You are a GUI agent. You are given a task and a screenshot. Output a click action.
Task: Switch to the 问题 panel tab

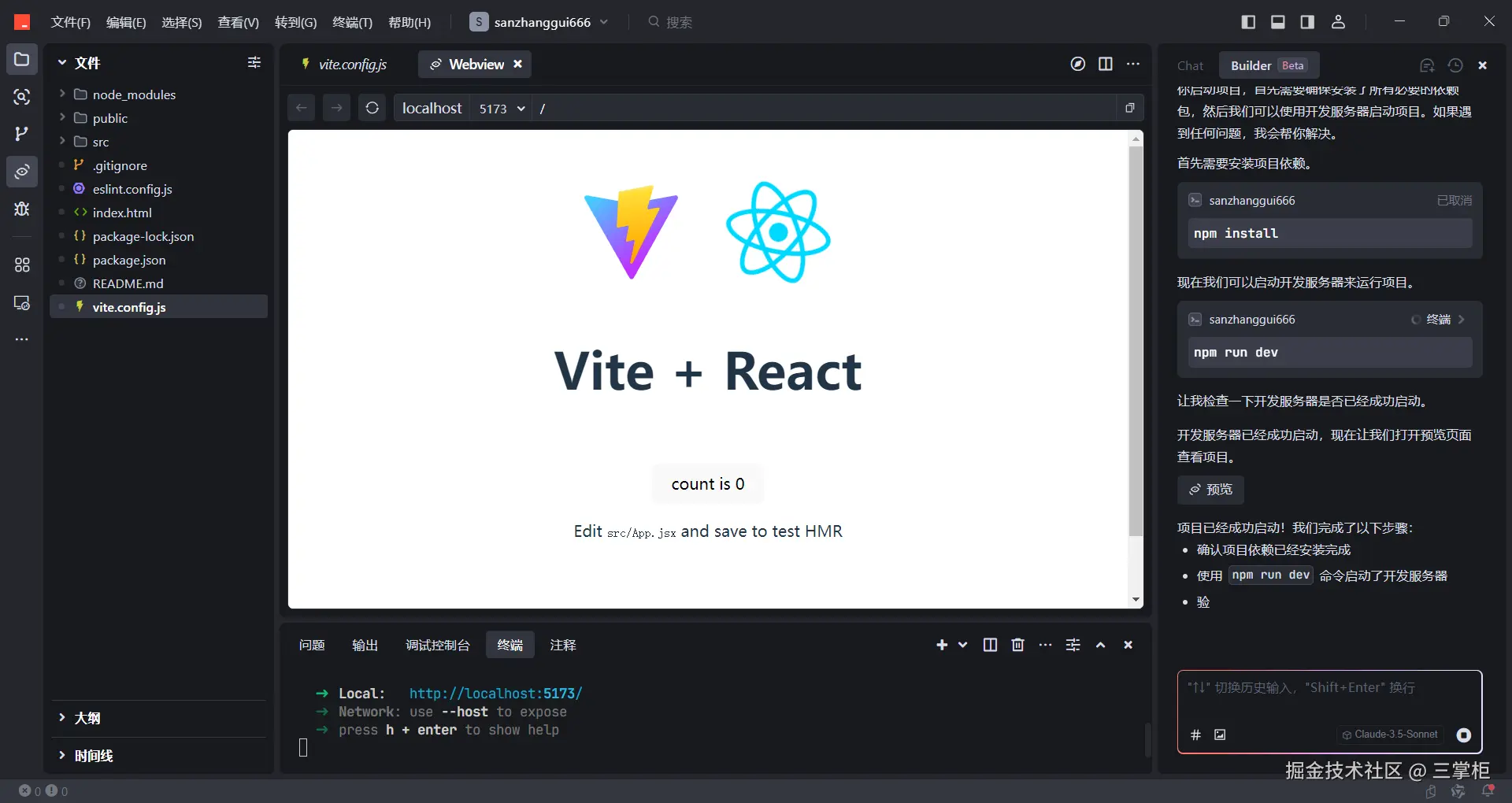[312, 645]
